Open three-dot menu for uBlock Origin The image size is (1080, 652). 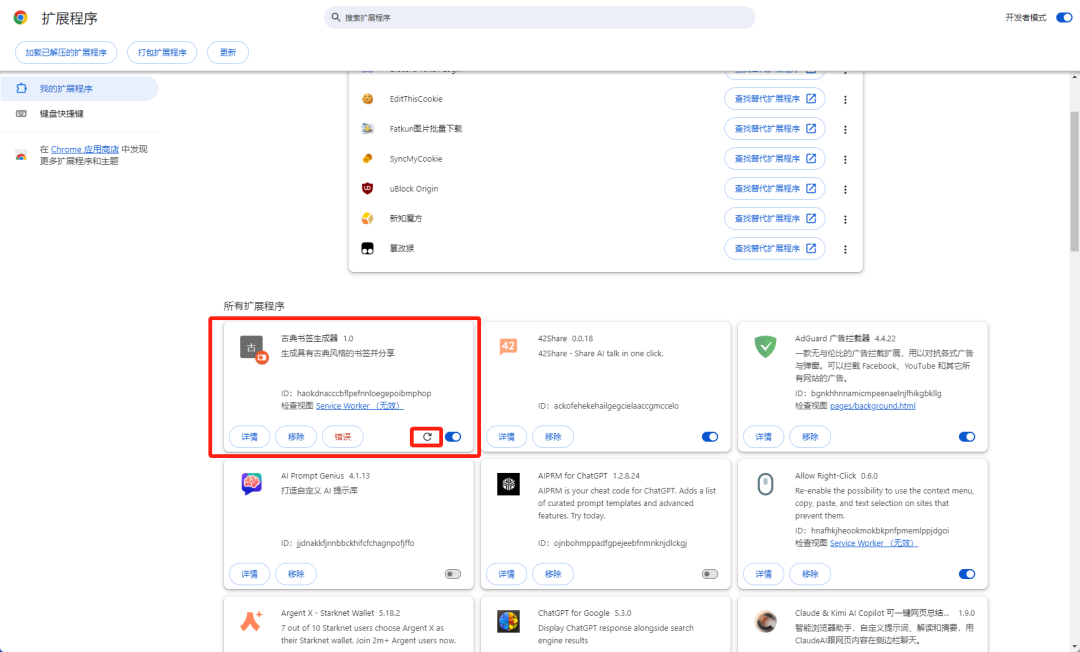coord(845,189)
